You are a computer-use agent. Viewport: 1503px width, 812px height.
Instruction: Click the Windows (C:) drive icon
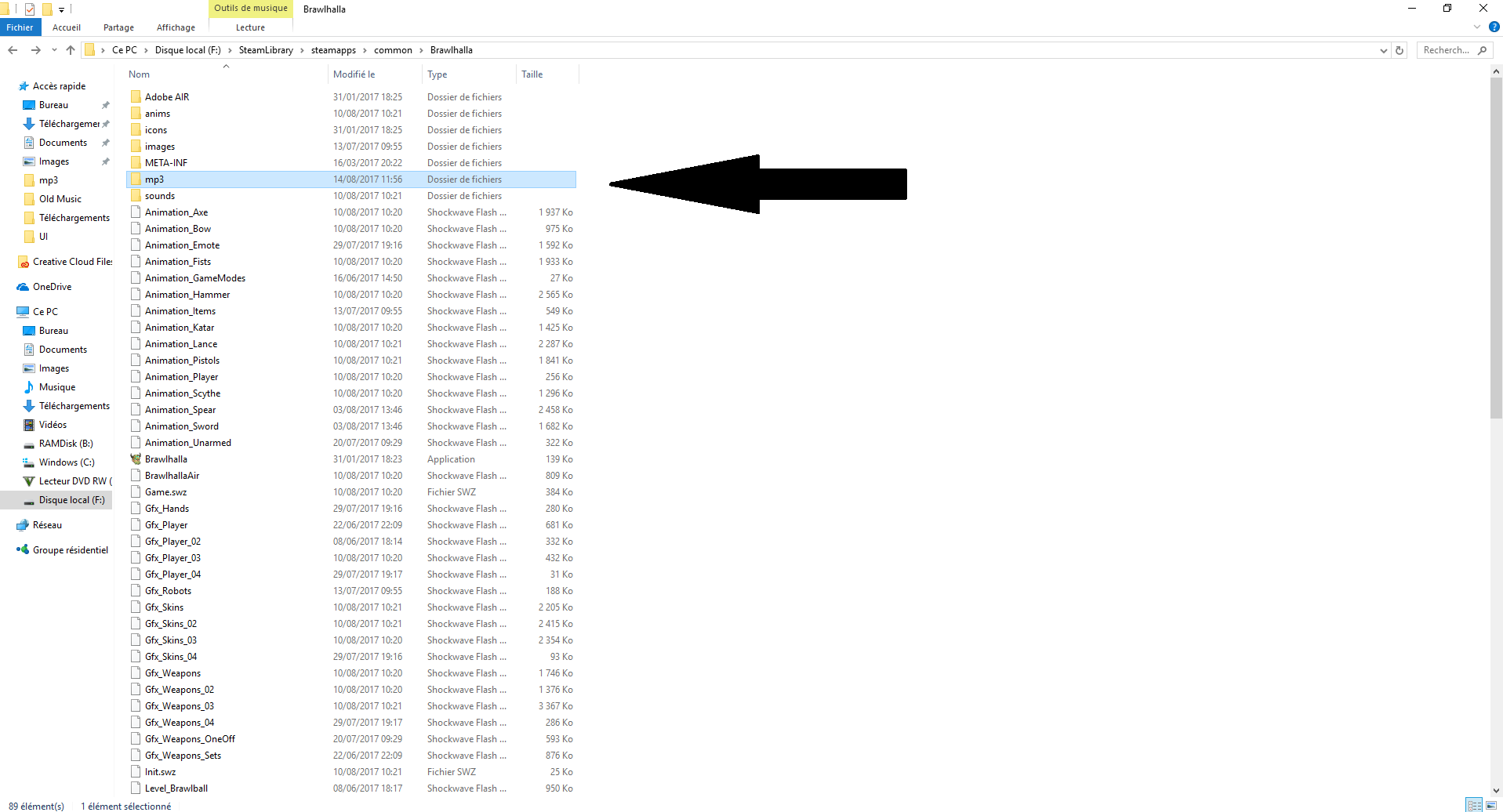pyautogui.click(x=29, y=462)
